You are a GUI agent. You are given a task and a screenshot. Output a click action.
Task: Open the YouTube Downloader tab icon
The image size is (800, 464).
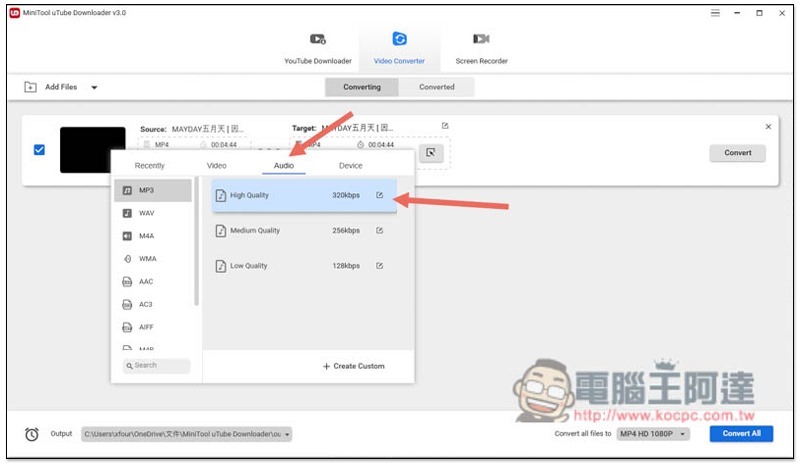(x=318, y=39)
